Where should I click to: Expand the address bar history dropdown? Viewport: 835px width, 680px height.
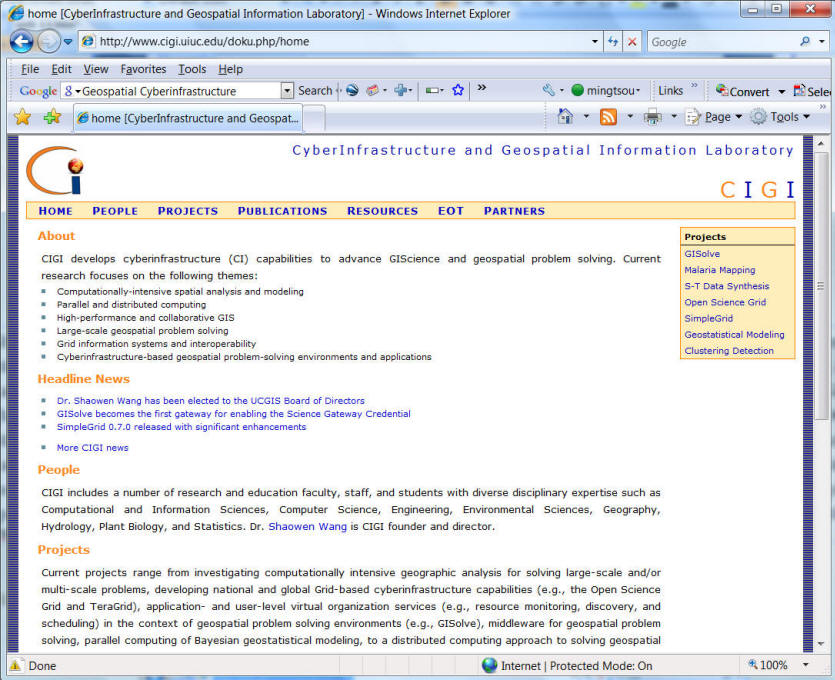[595, 42]
